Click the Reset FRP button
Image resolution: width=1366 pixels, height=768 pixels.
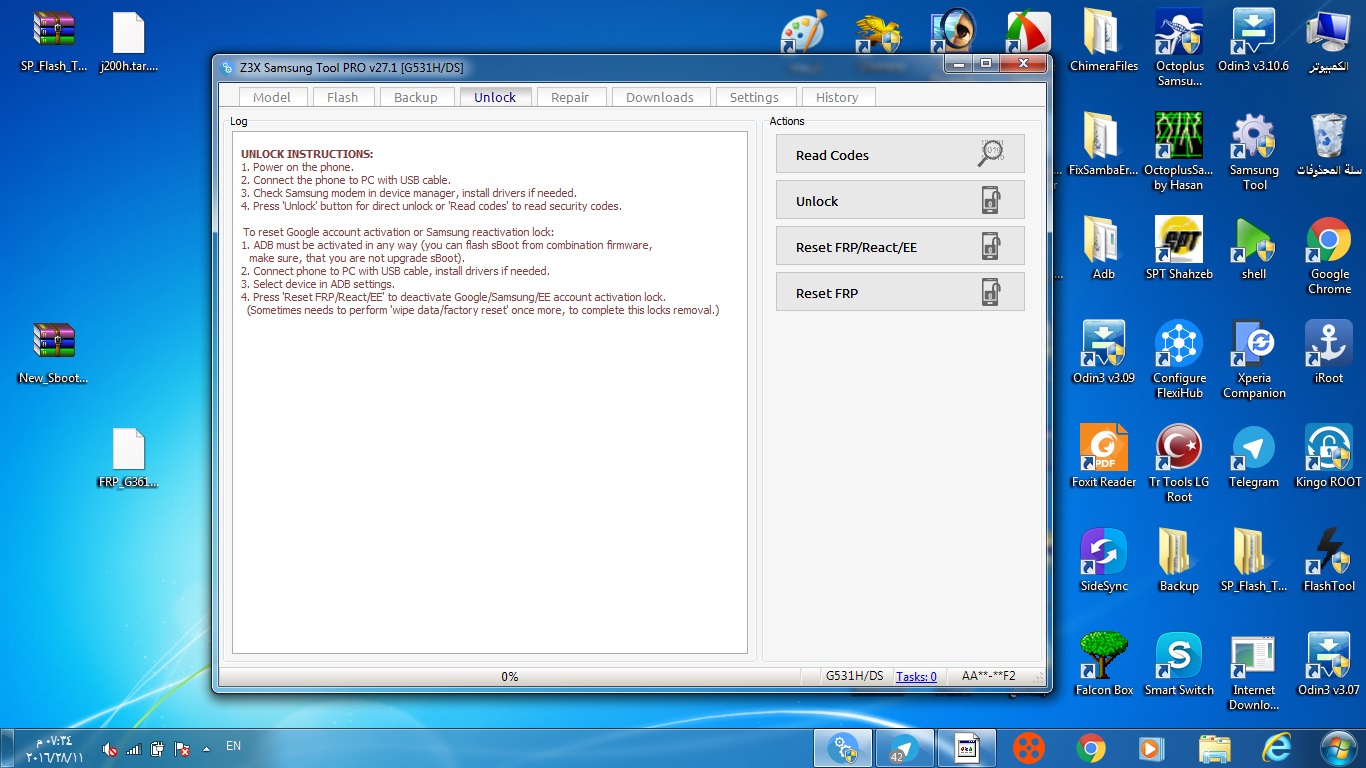(900, 292)
